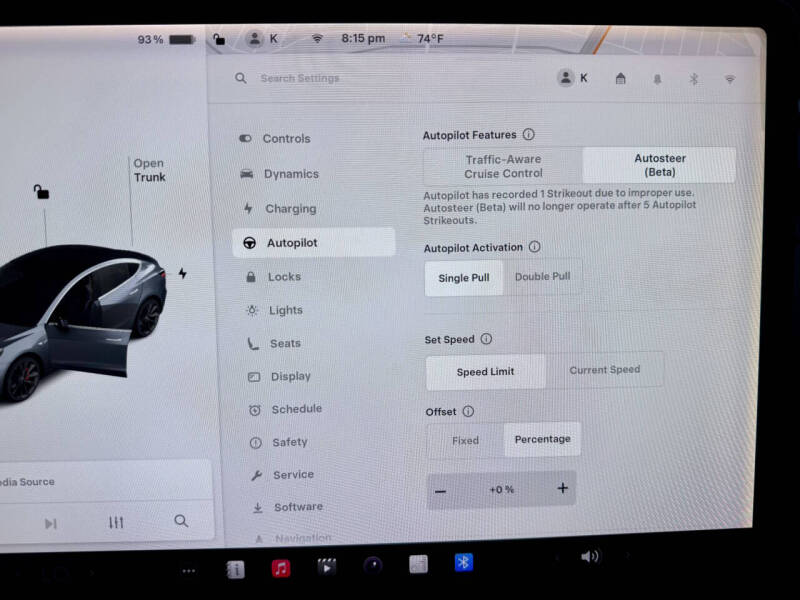Viewport: 800px width, 600px height.
Task: Show all apps using three-dot launcher
Action: click(188, 571)
